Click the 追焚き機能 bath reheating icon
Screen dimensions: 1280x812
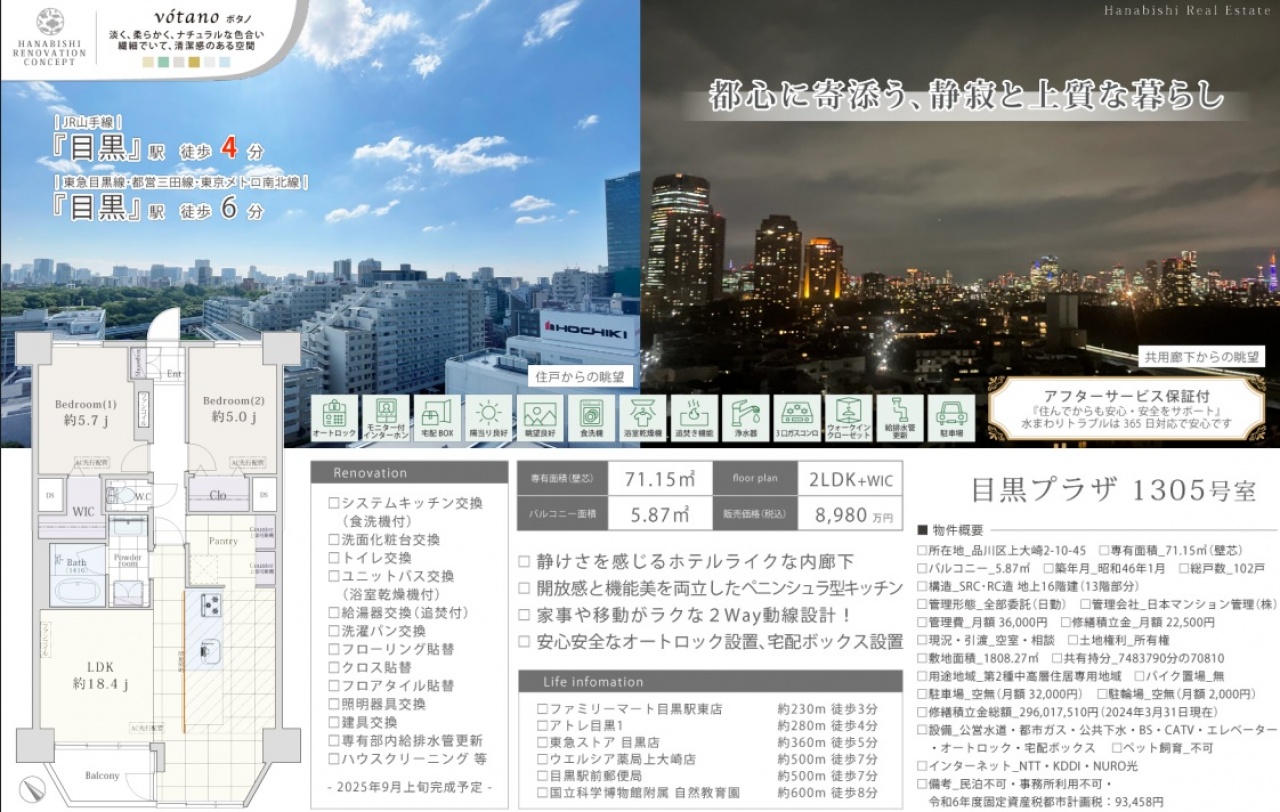tap(693, 419)
